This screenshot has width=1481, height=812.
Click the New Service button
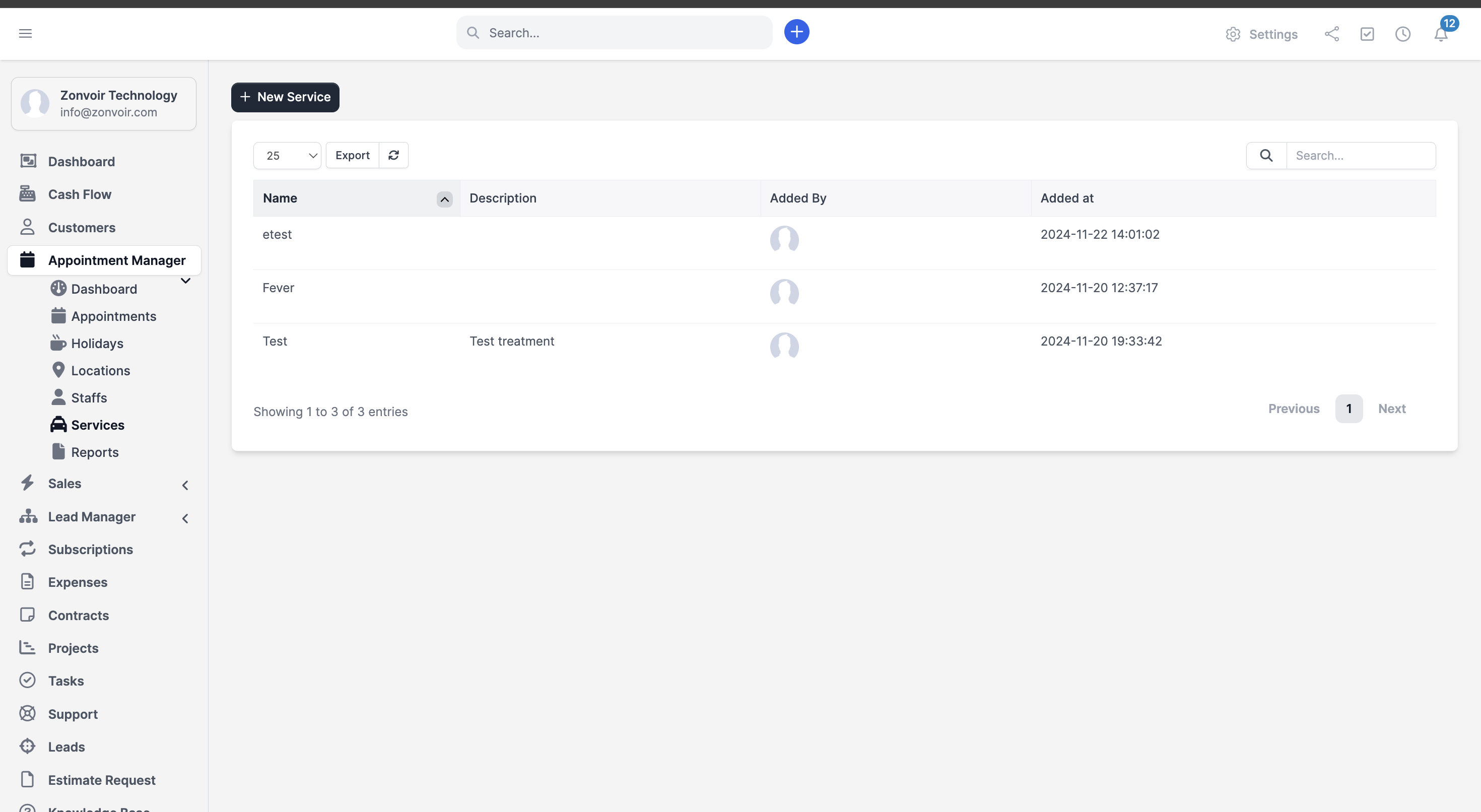[285, 97]
